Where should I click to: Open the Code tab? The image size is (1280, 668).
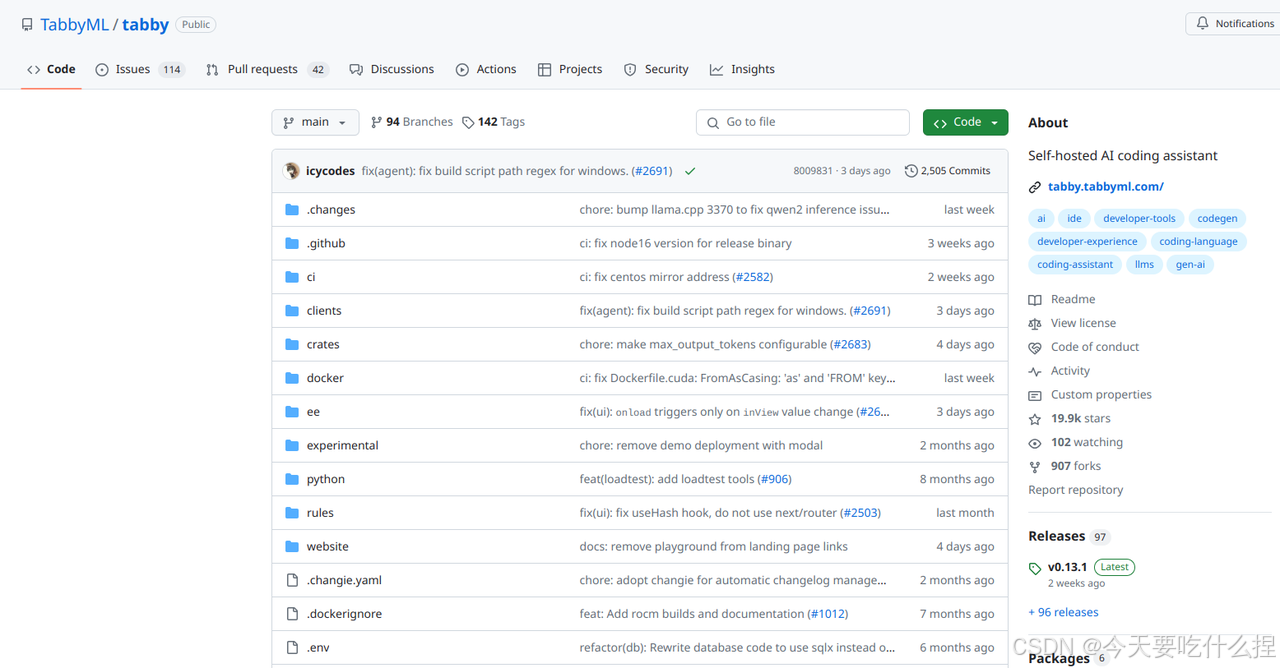pos(51,69)
